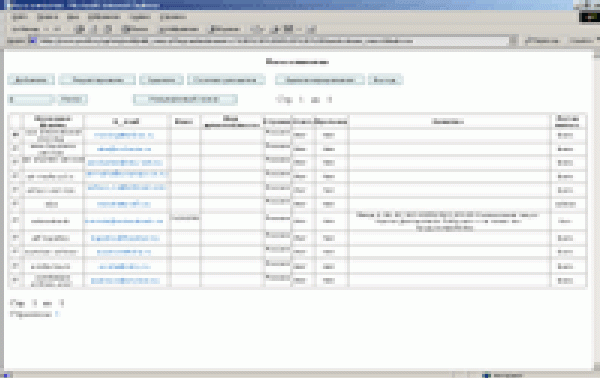Expand the address bar dropdown arrow
600x378 pixels.
pos(513,41)
